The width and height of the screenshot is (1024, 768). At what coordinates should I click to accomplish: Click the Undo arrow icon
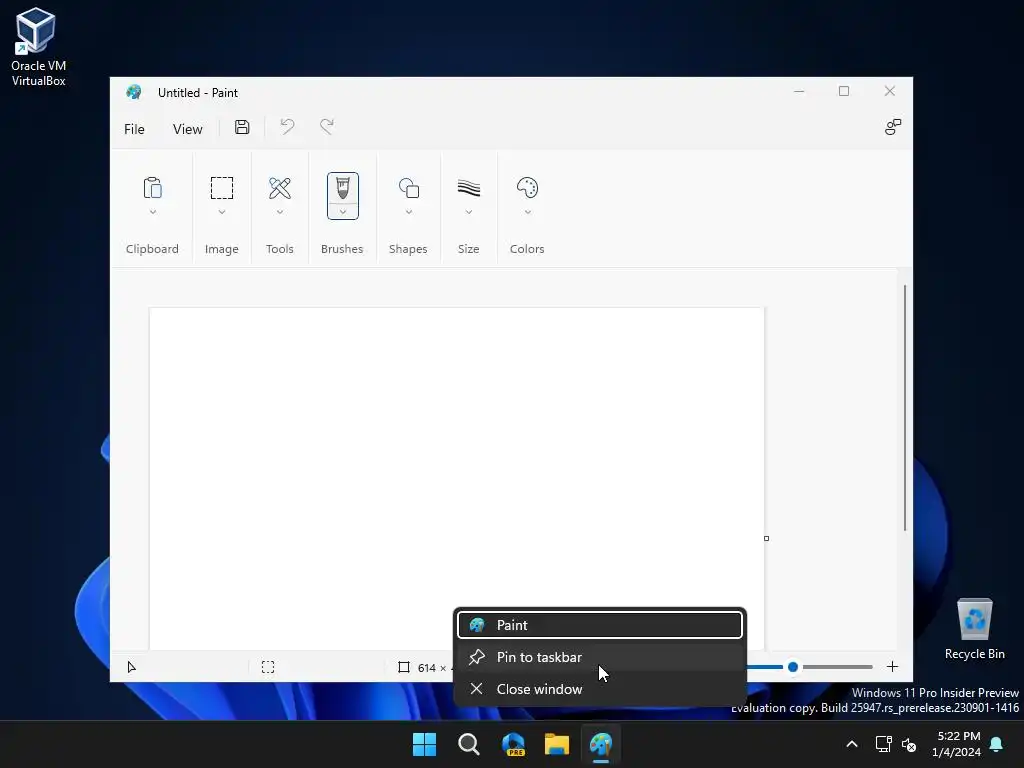point(287,127)
